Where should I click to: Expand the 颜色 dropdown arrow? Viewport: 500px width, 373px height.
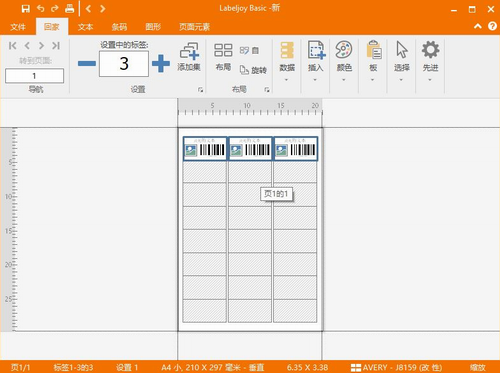344,80
